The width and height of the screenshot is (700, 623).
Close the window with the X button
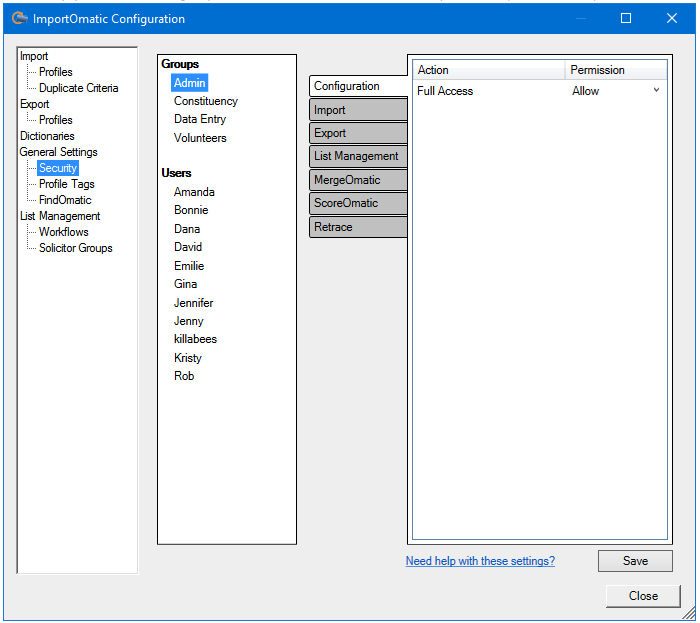click(671, 18)
